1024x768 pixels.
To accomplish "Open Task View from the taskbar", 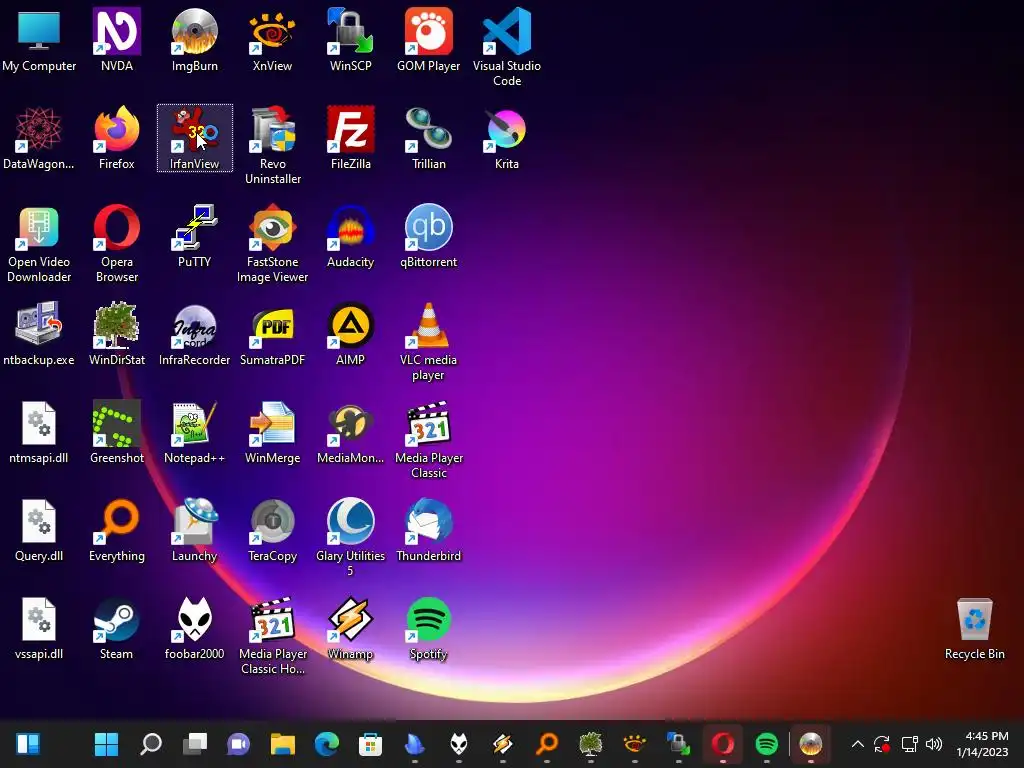I will [195, 743].
